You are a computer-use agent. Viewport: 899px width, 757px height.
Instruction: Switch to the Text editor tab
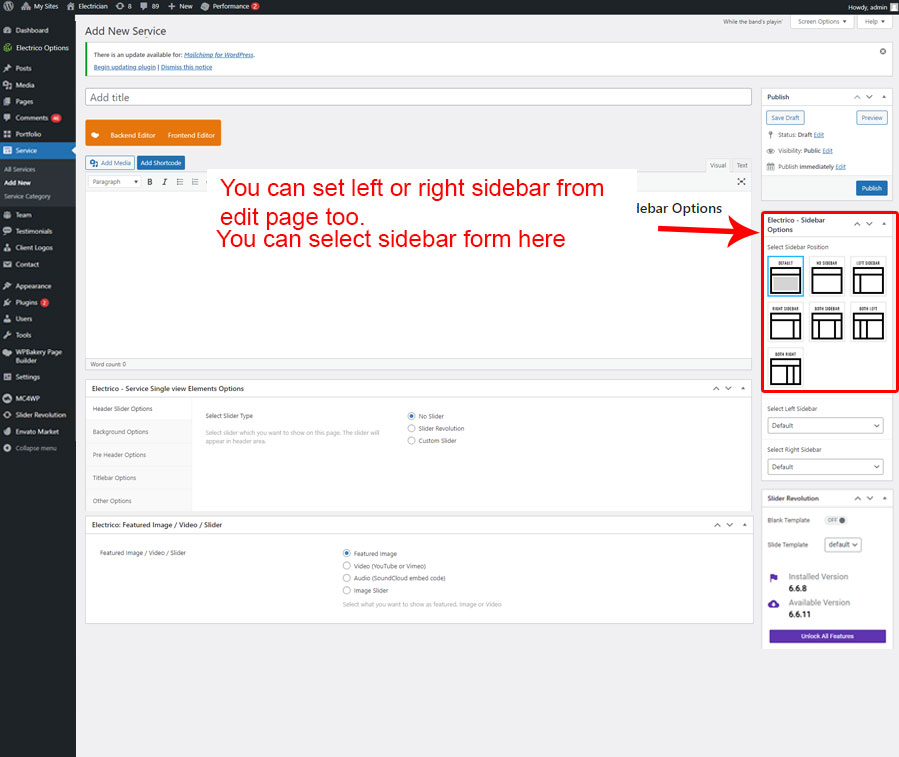pos(741,165)
